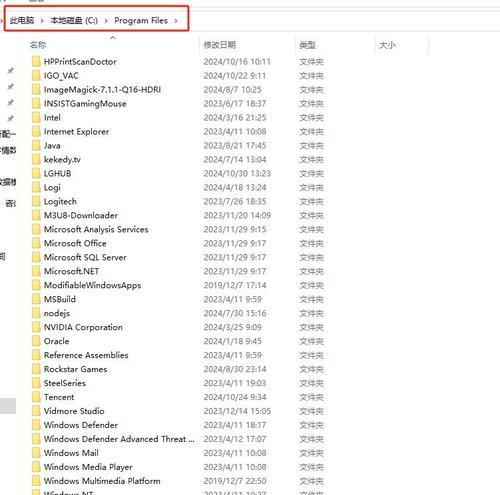Screen dimensions: 500x495
Task: Select the Intel folder icon
Action: 36,117
